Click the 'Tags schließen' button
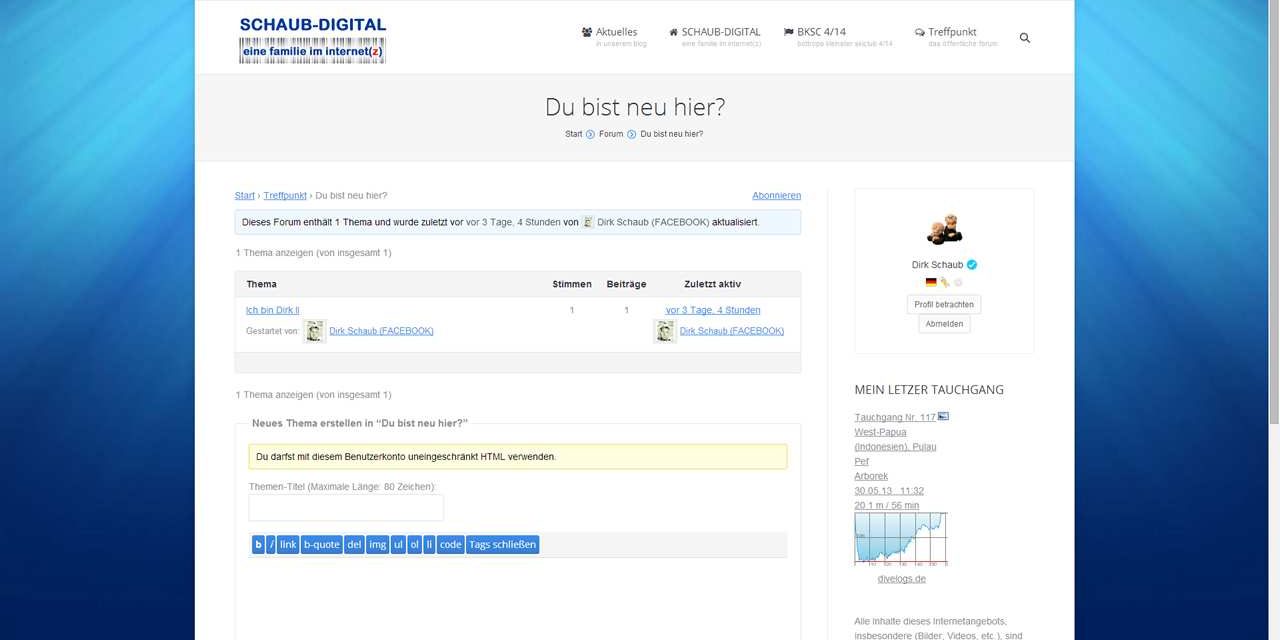This screenshot has height=640, width=1280. tap(502, 545)
